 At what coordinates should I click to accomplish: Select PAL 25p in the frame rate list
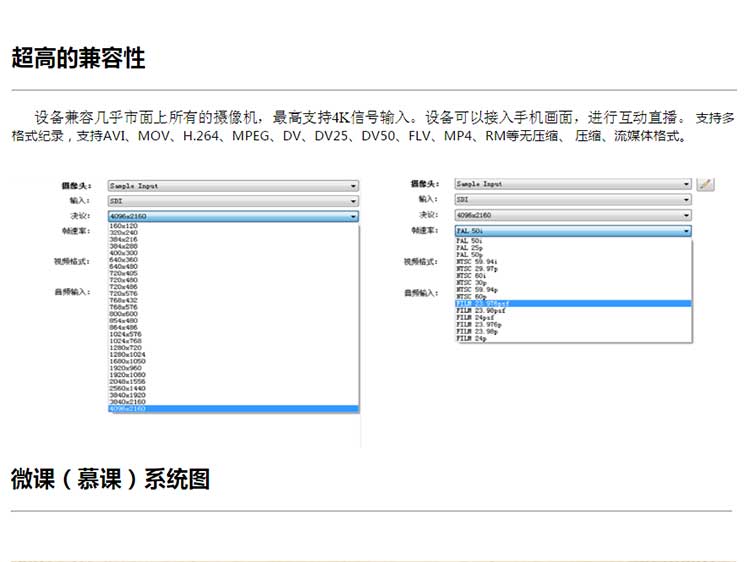tap(469, 248)
